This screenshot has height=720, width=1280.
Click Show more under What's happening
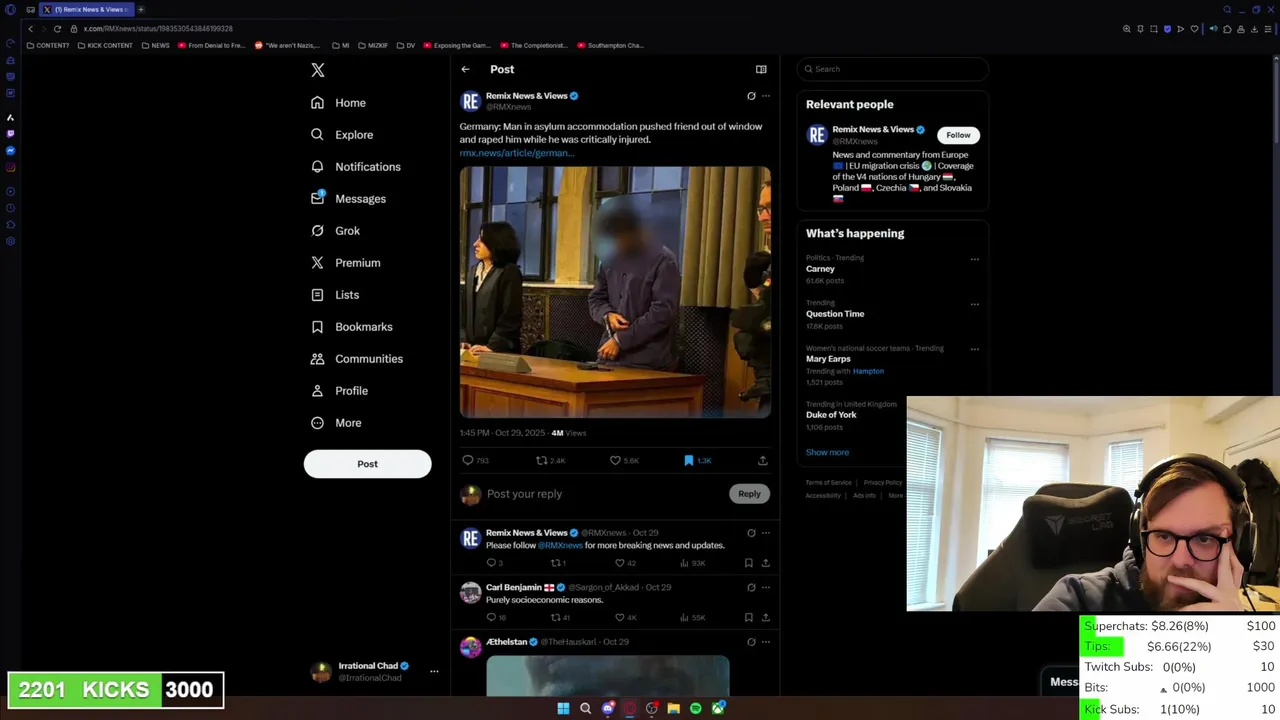827,452
